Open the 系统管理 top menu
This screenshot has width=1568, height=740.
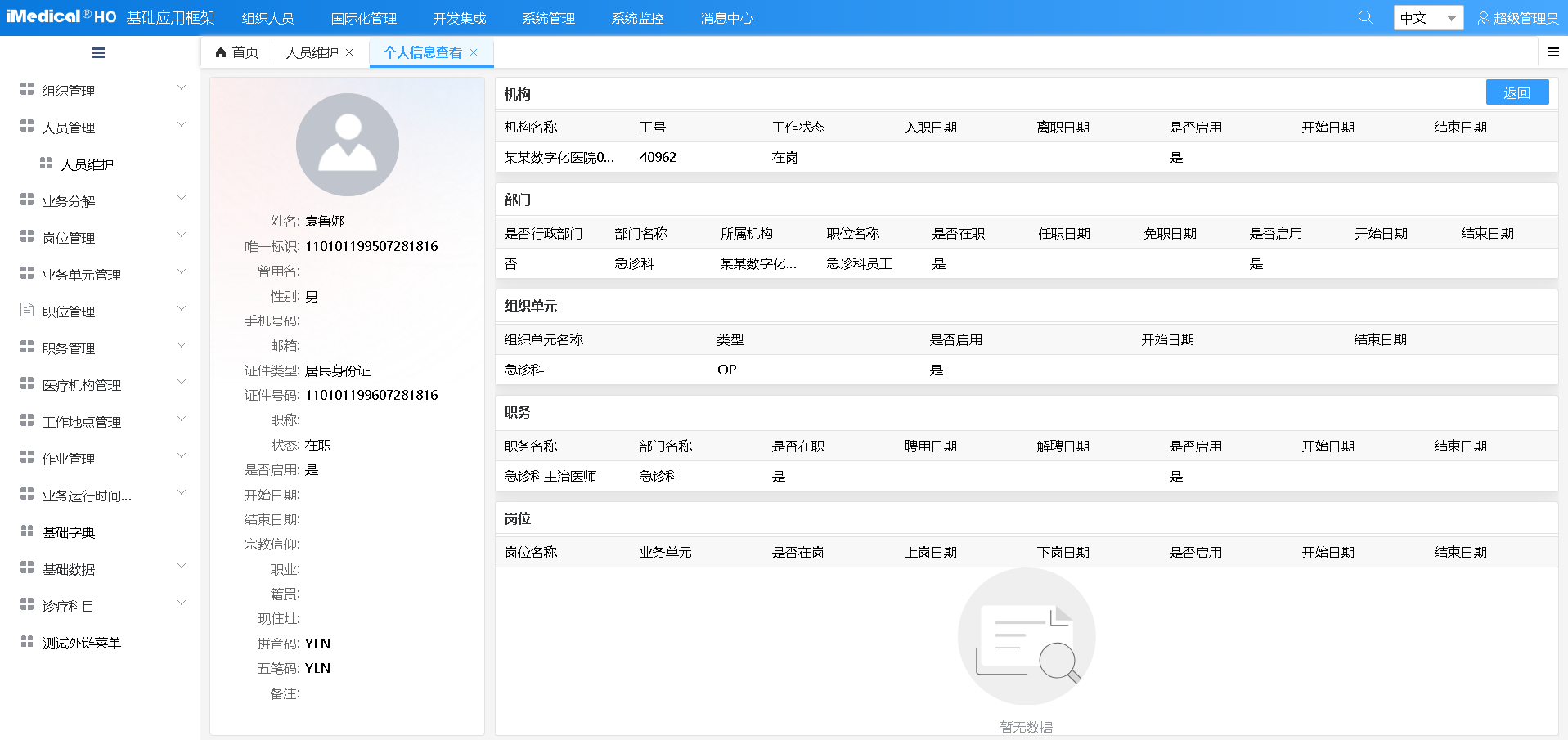pyautogui.click(x=548, y=18)
